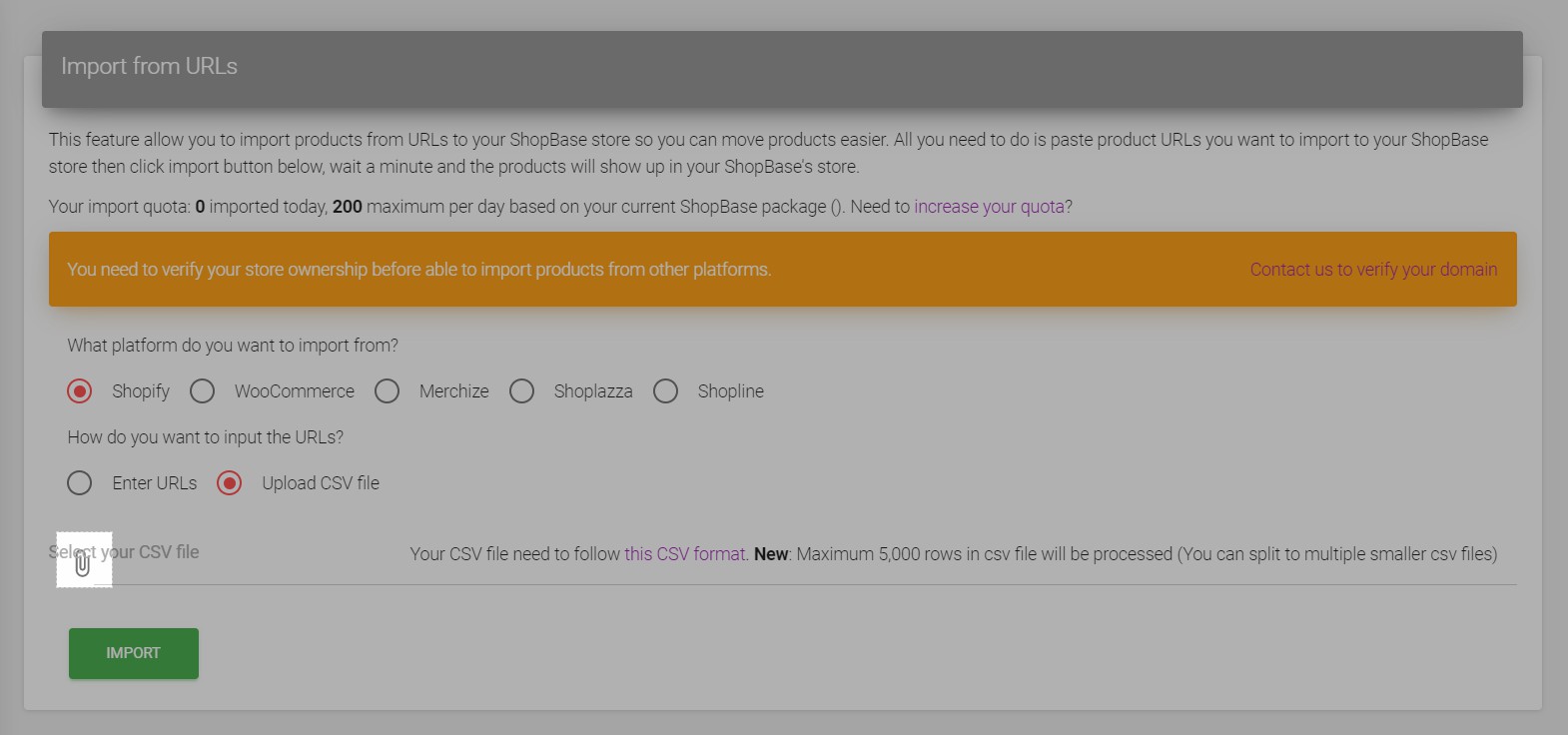This screenshot has height=735, width=1568.
Task: Click the platform question label text
Action: 233,346
